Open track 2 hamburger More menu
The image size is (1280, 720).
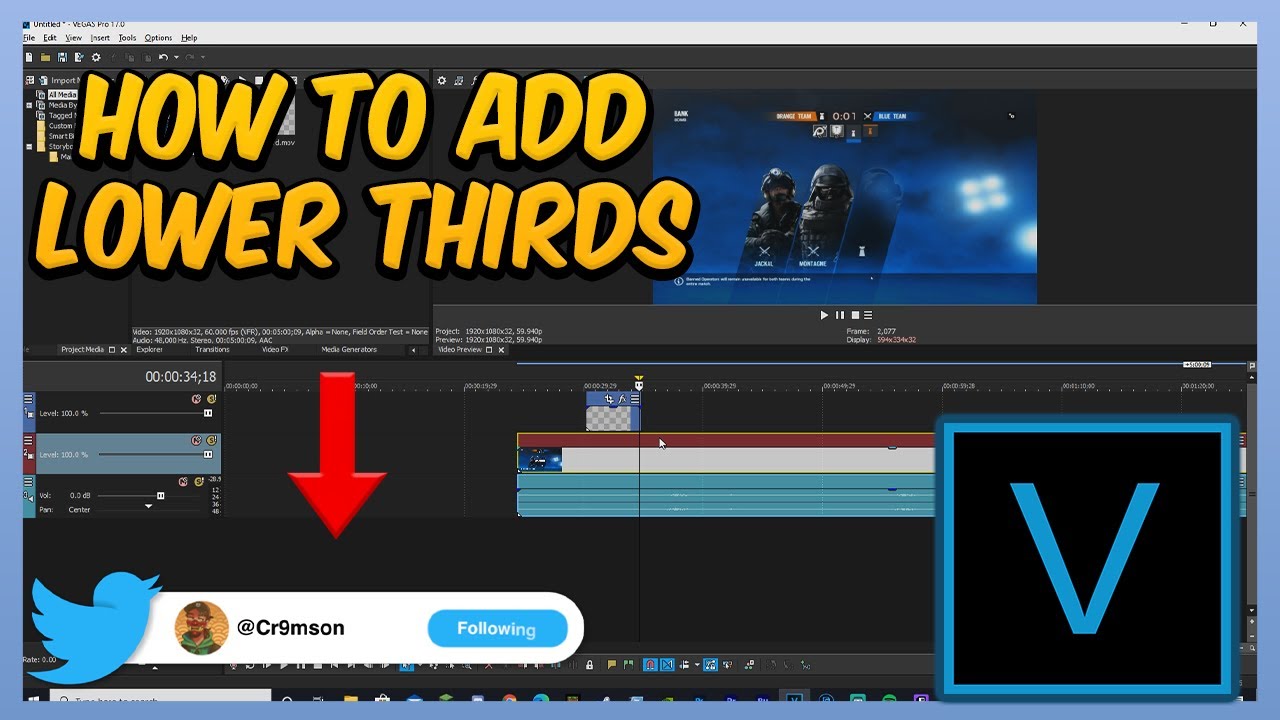click(28, 440)
